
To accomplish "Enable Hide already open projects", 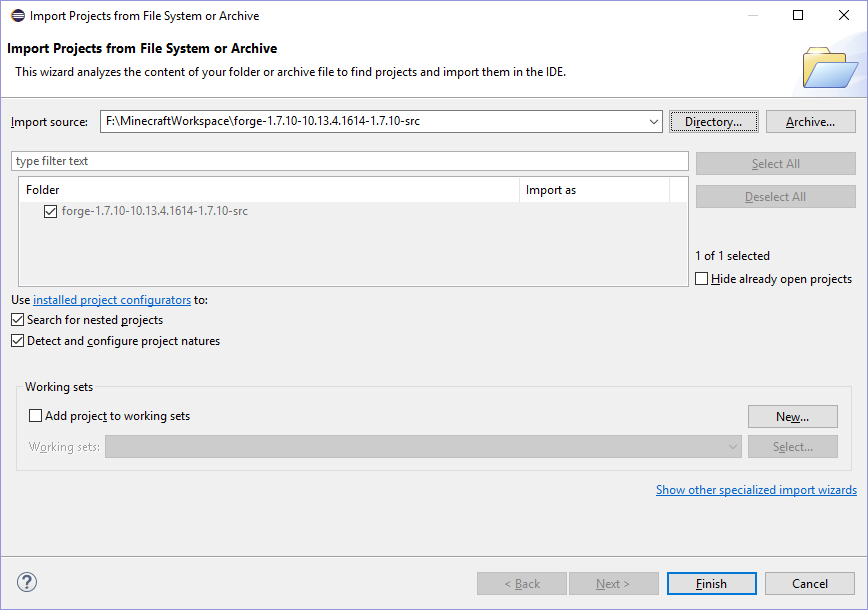I will click(x=702, y=279).
